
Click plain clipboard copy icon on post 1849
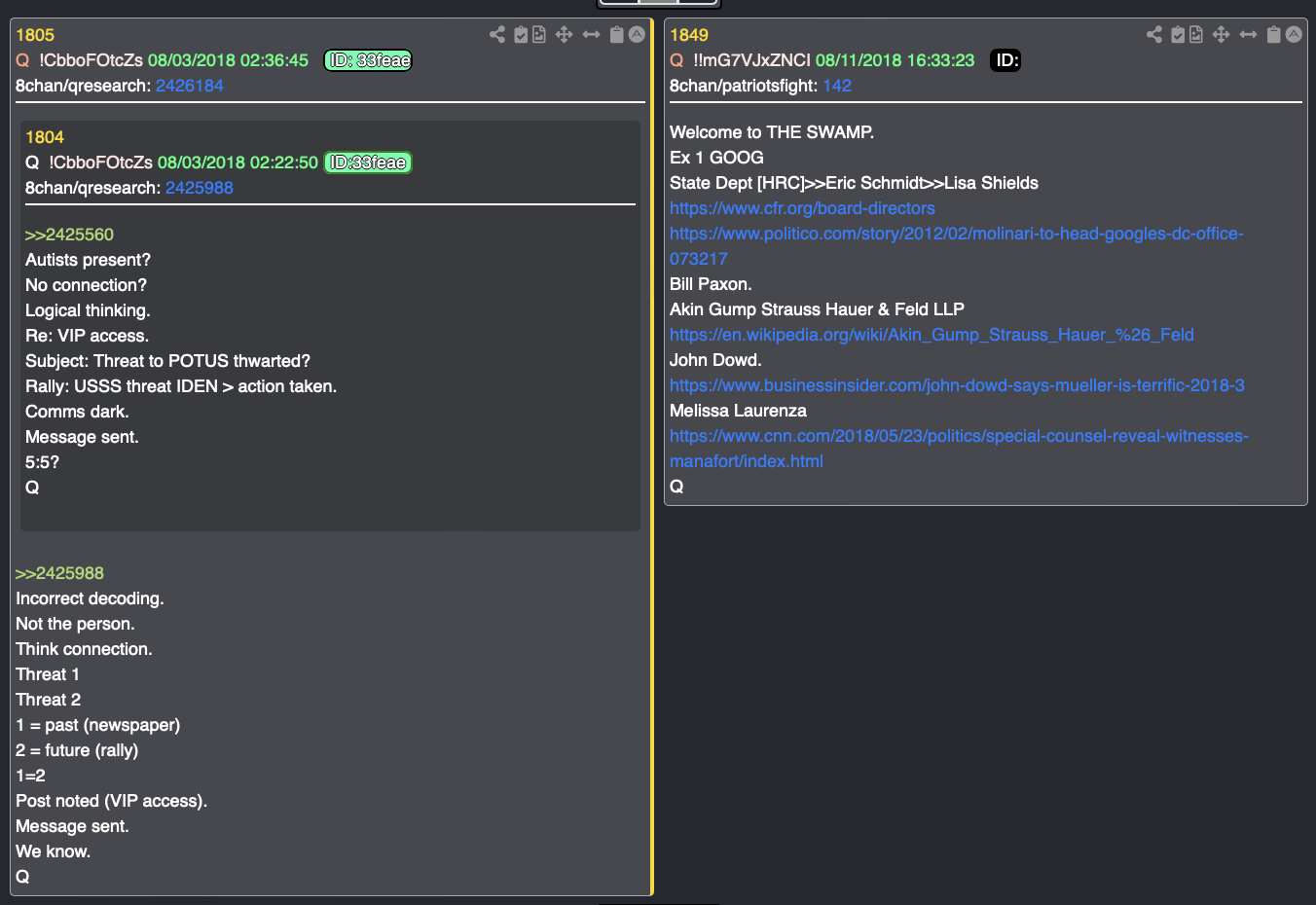[1273, 35]
